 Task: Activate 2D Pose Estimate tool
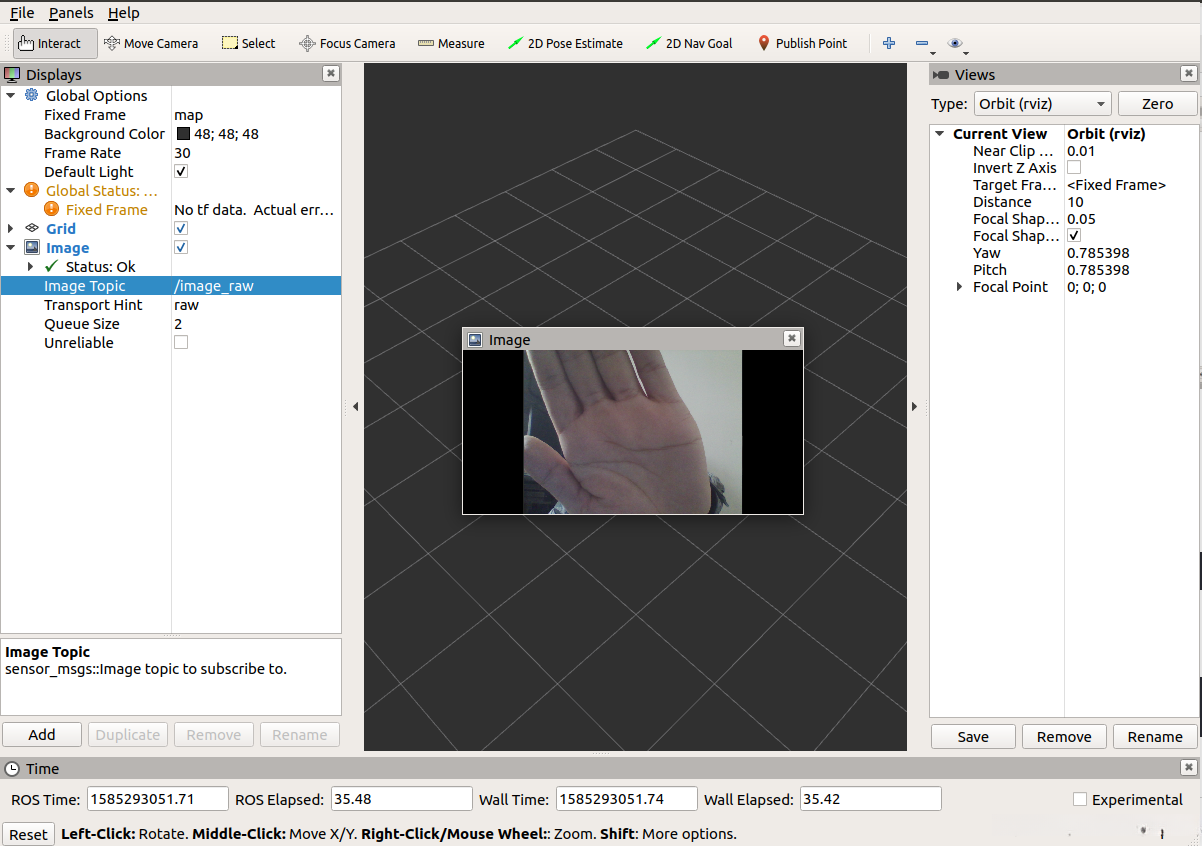tap(565, 43)
